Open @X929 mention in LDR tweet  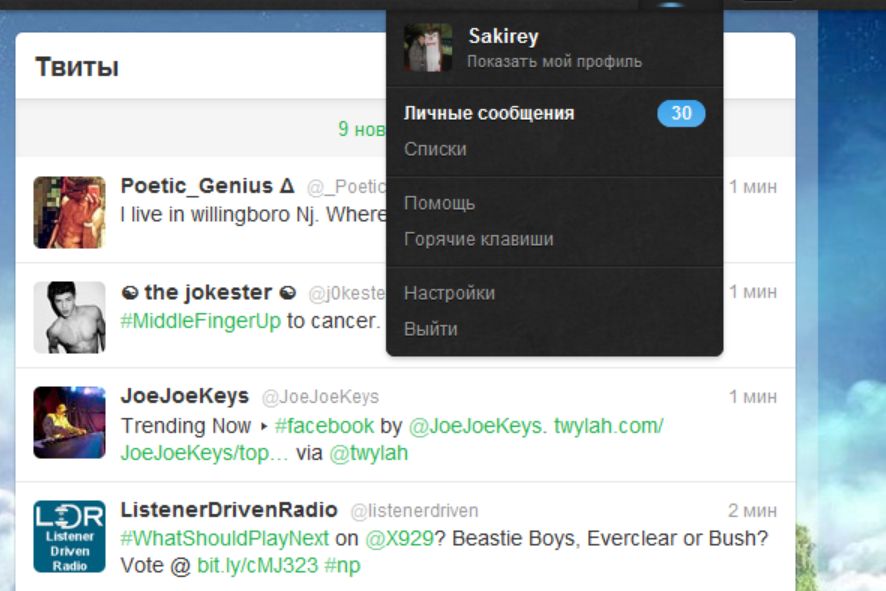click(x=399, y=538)
